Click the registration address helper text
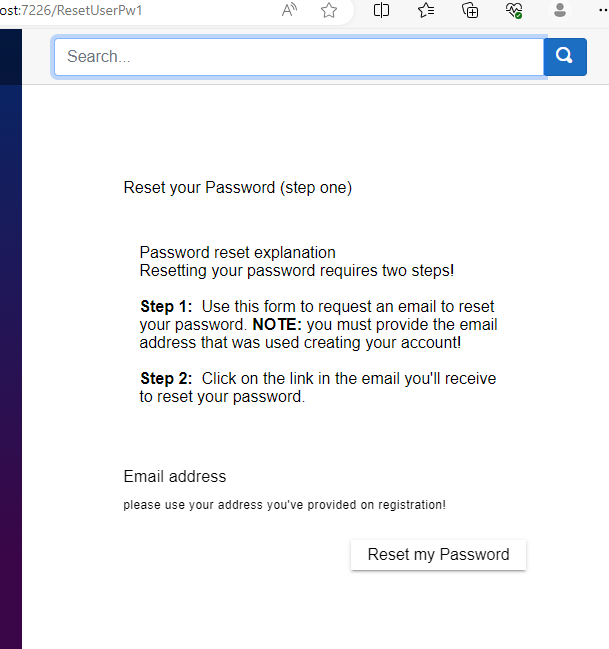 click(x=284, y=505)
